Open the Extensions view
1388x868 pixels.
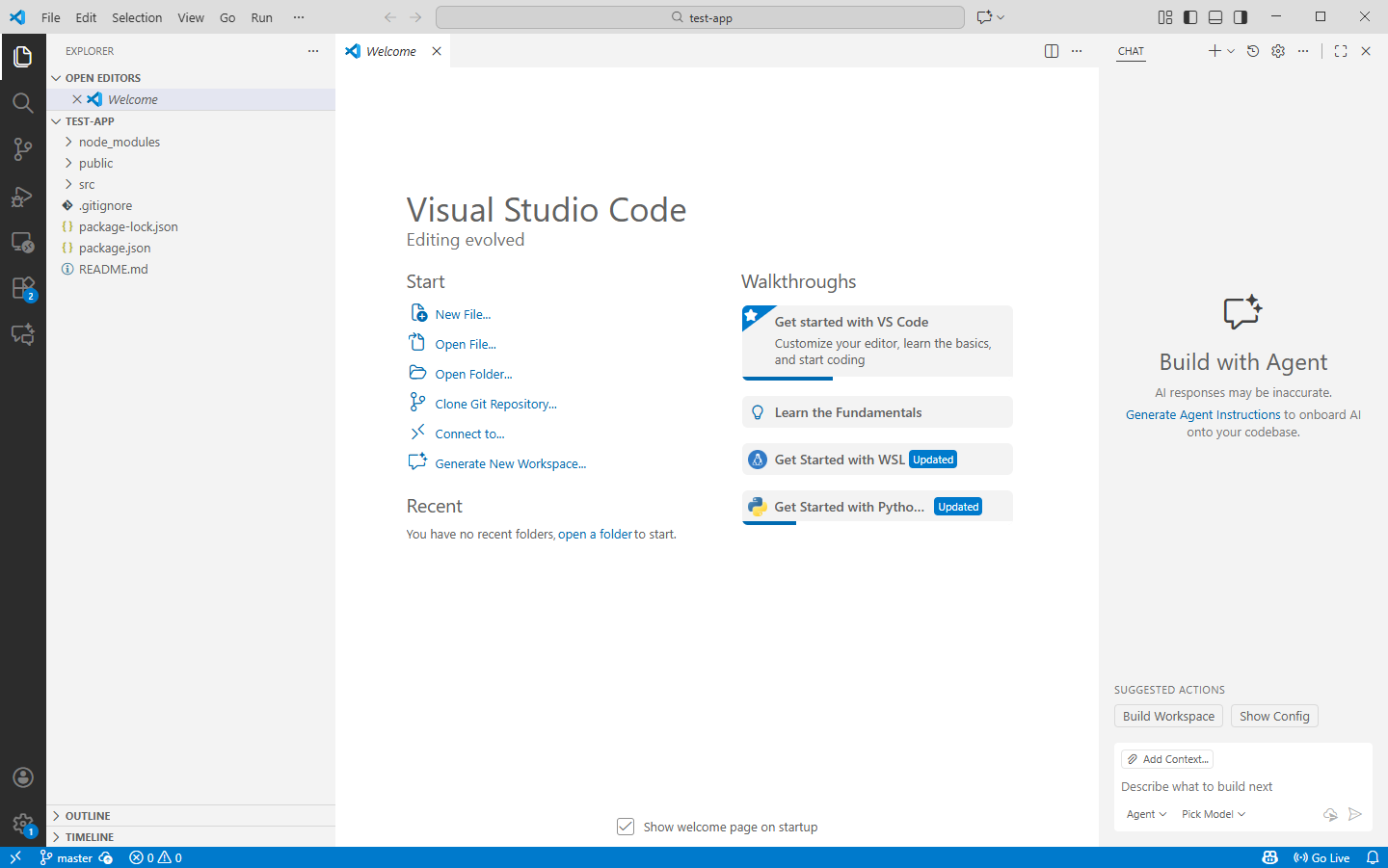tap(23, 288)
